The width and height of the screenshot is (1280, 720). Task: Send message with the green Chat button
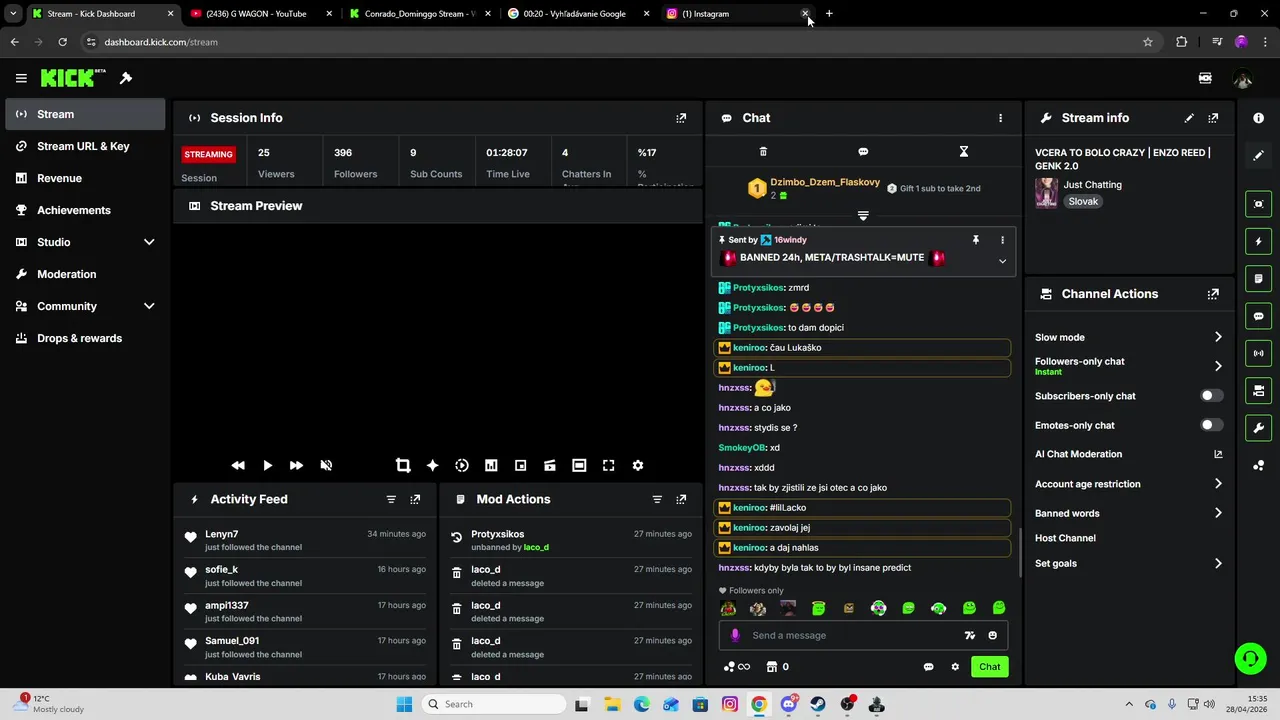(989, 667)
